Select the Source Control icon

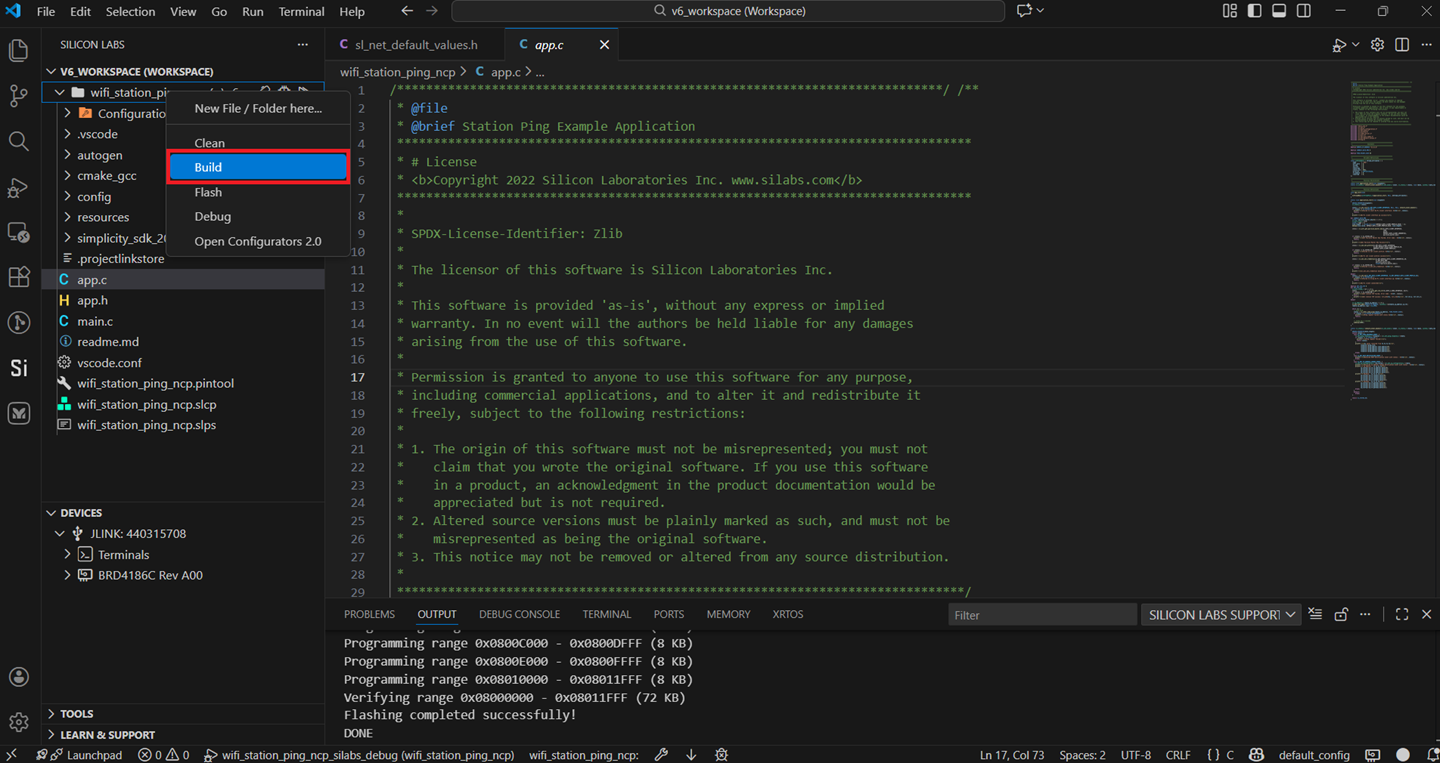[x=18, y=96]
